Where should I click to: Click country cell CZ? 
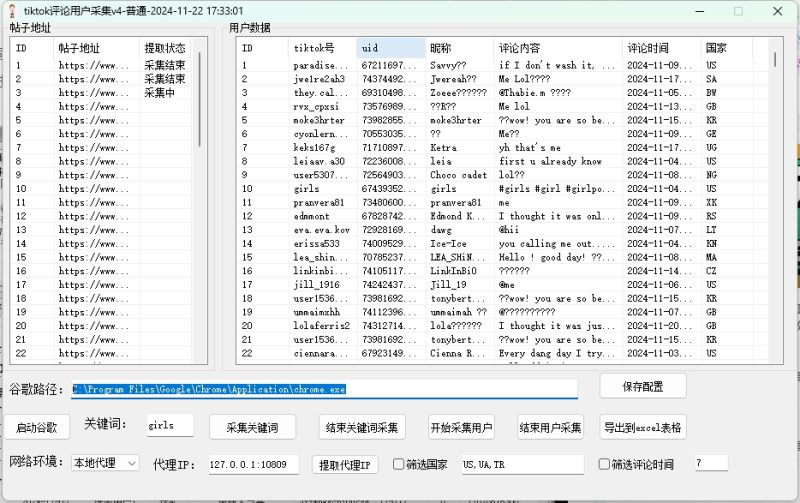coord(711,271)
